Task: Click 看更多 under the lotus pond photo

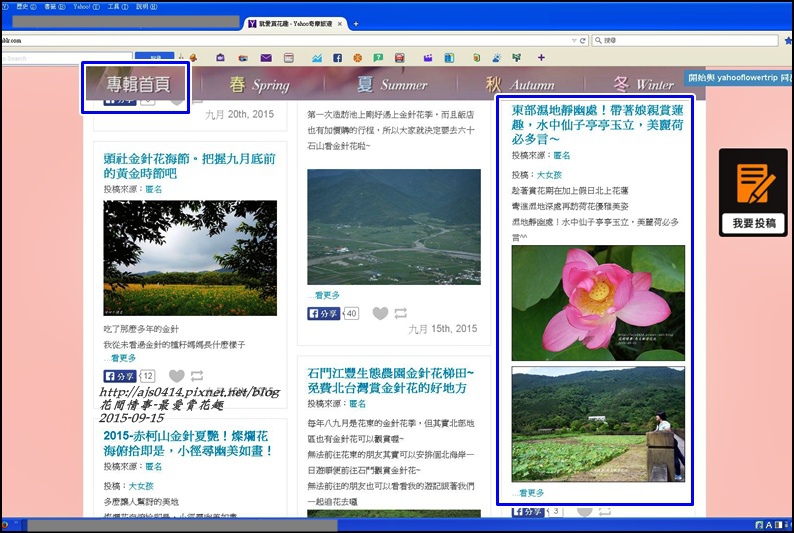Action: click(529, 492)
